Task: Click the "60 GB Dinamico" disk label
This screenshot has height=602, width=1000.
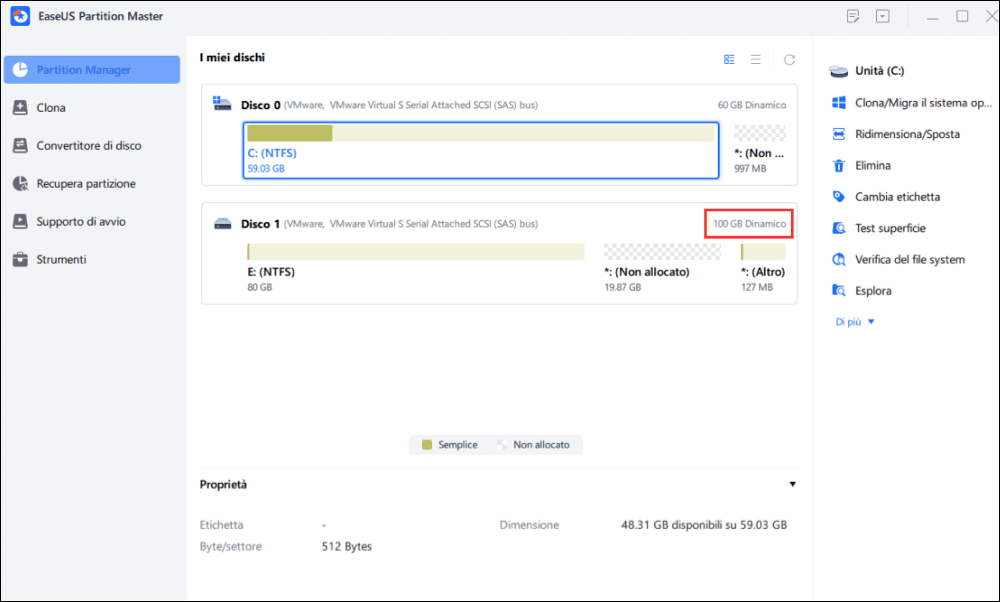Action: 752,105
